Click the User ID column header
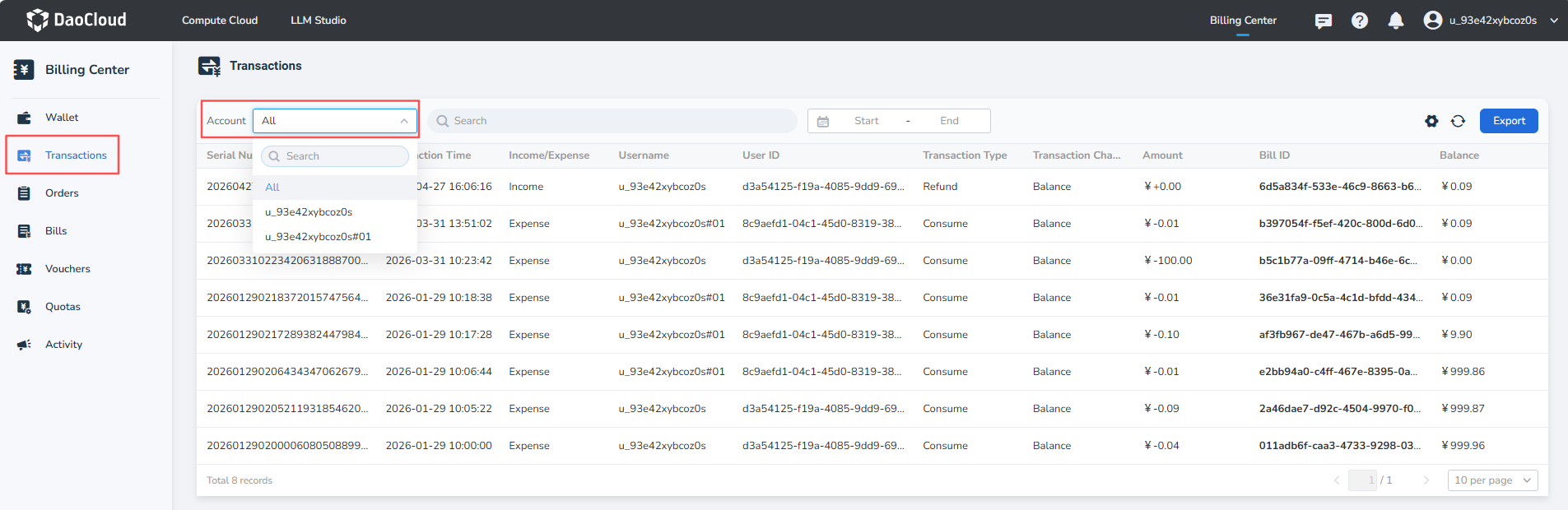 click(x=761, y=155)
